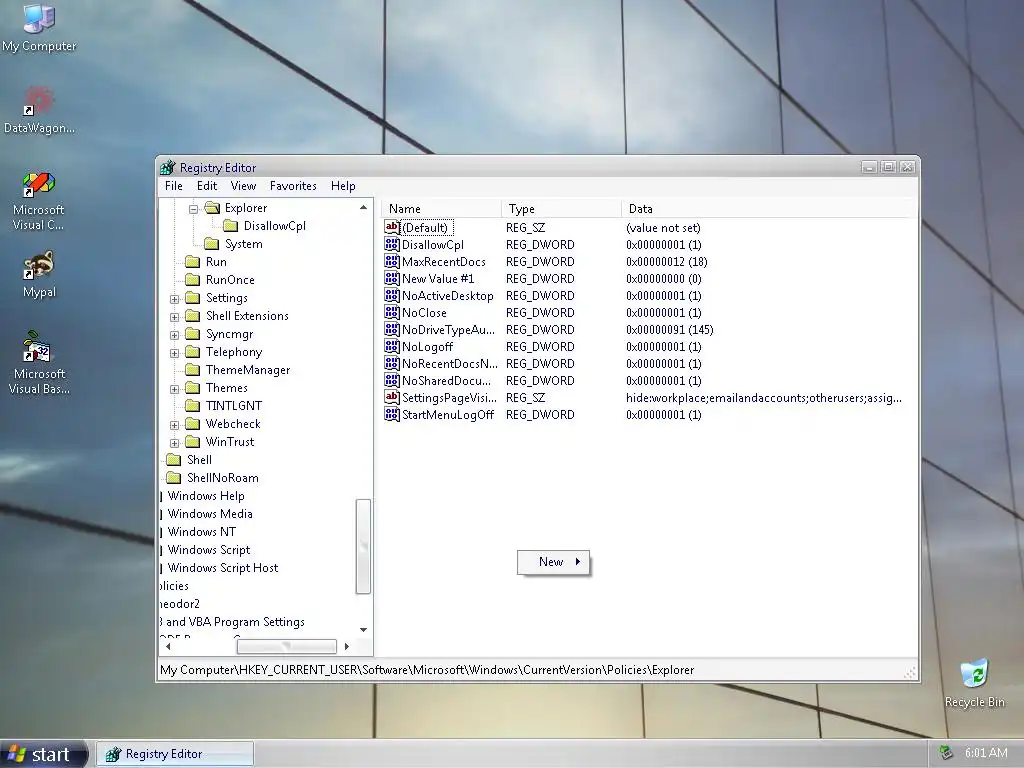Click the (Default) string value icon
Screen dimensions: 1024x768
[x=392, y=227]
